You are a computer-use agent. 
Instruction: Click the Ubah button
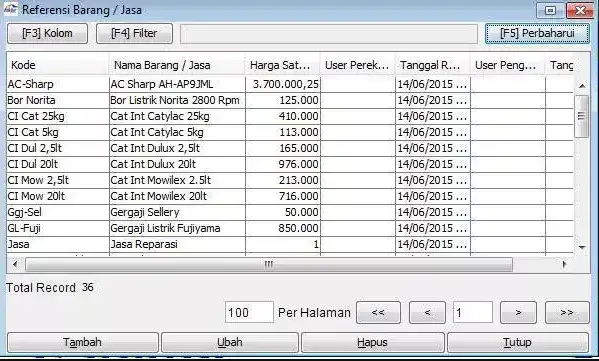[230, 342]
